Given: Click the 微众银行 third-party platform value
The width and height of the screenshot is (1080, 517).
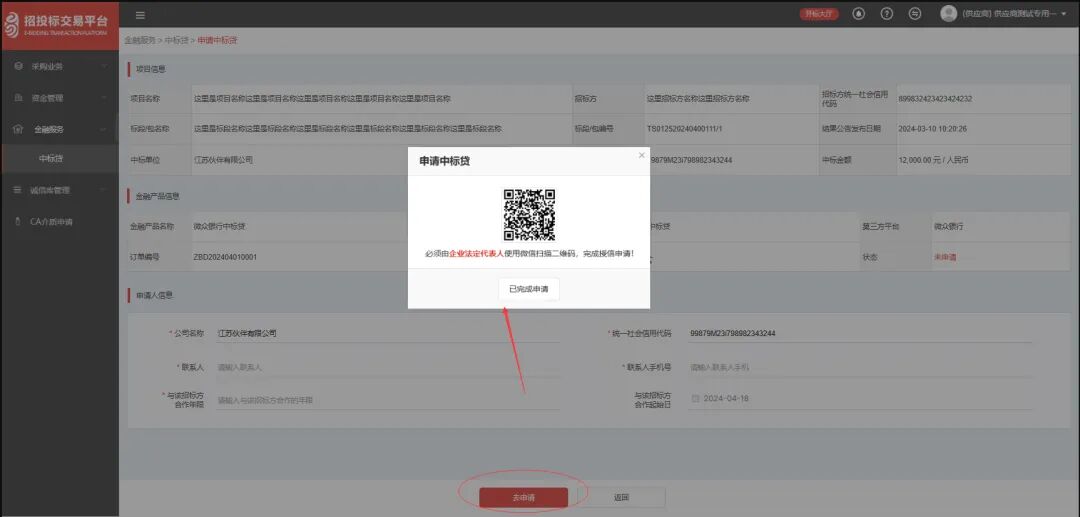Looking at the screenshot, I should tap(948, 226).
